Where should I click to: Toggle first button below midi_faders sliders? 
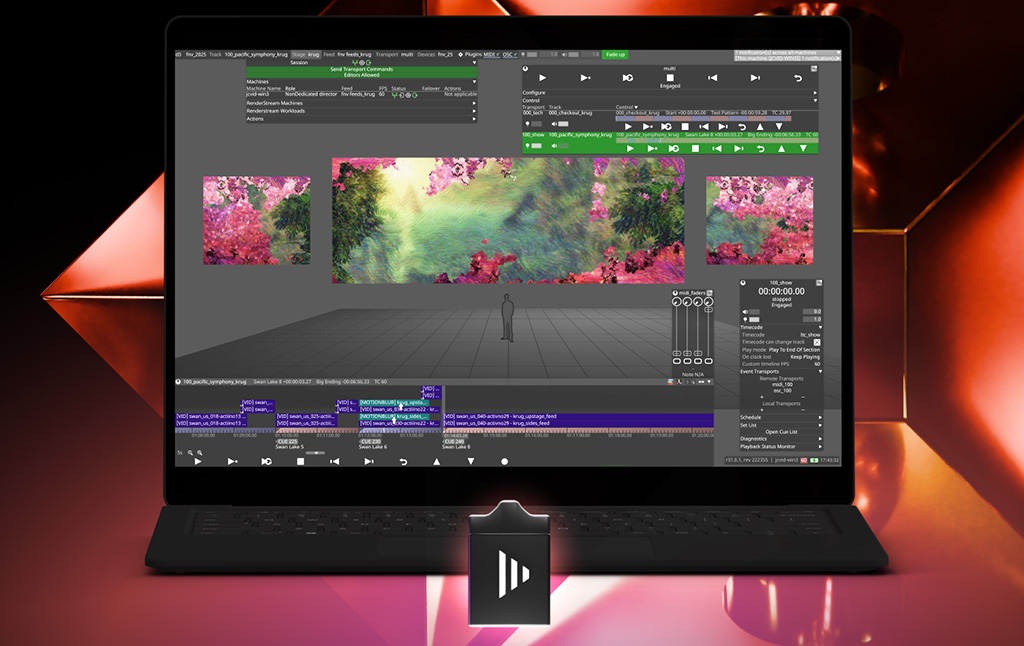677,361
